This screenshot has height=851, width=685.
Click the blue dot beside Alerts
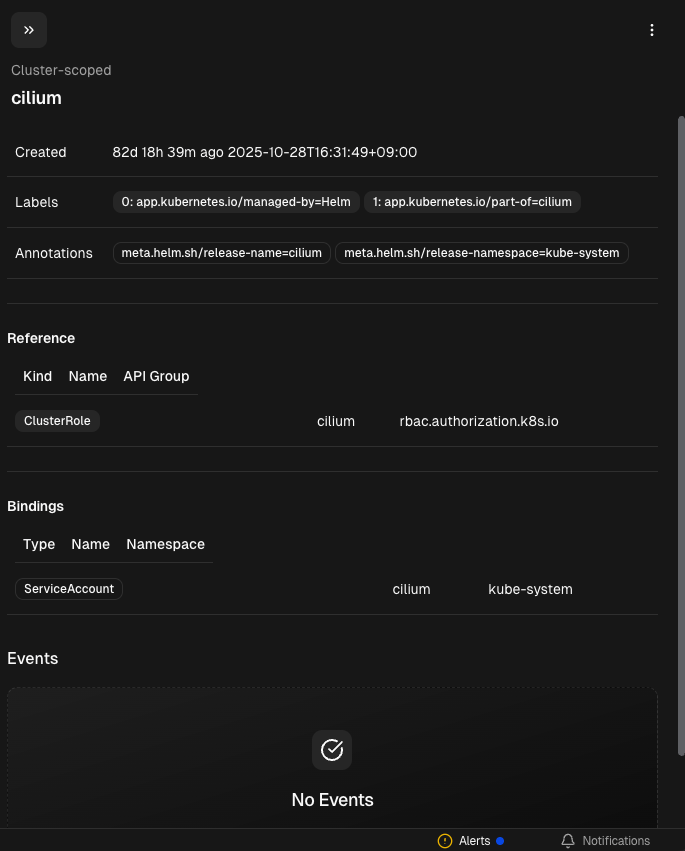coord(500,841)
